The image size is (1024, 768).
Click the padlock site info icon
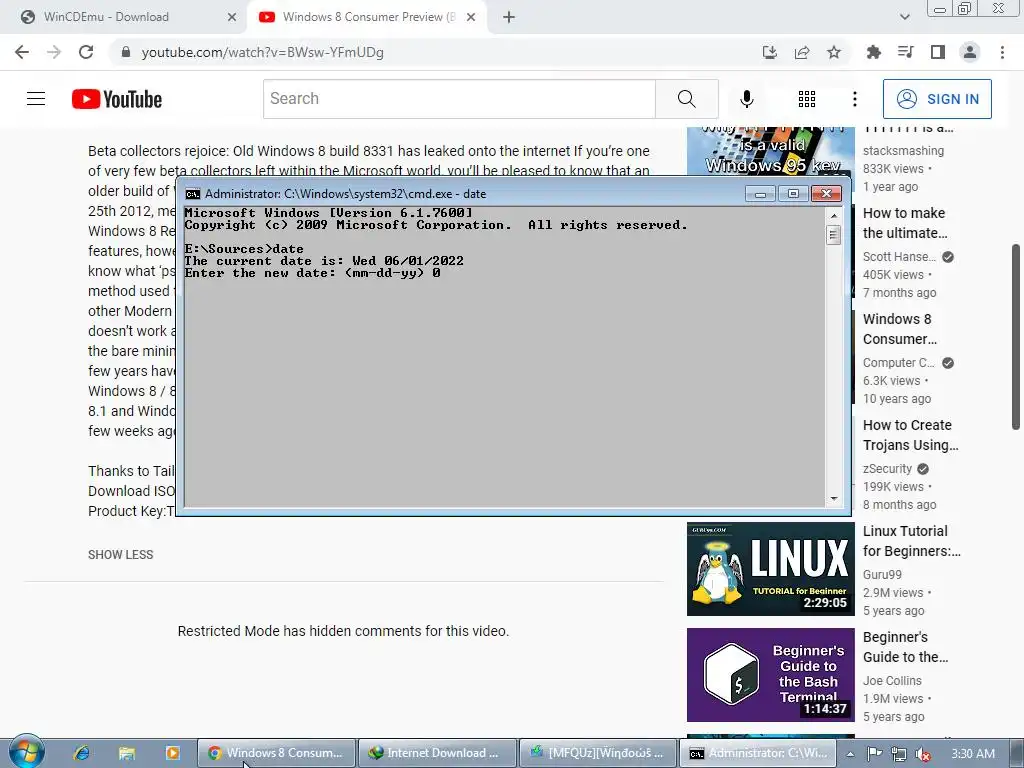pos(126,52)
